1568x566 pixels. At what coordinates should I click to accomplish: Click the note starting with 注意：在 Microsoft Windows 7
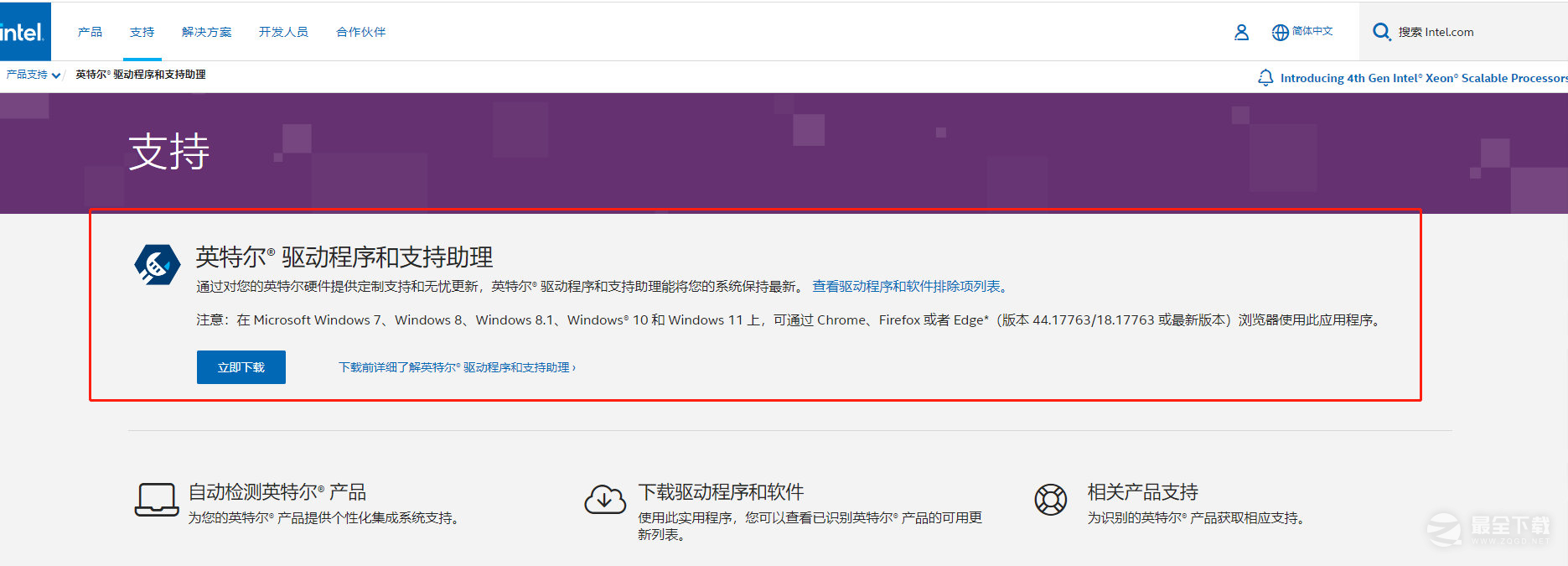pos(789,320)
